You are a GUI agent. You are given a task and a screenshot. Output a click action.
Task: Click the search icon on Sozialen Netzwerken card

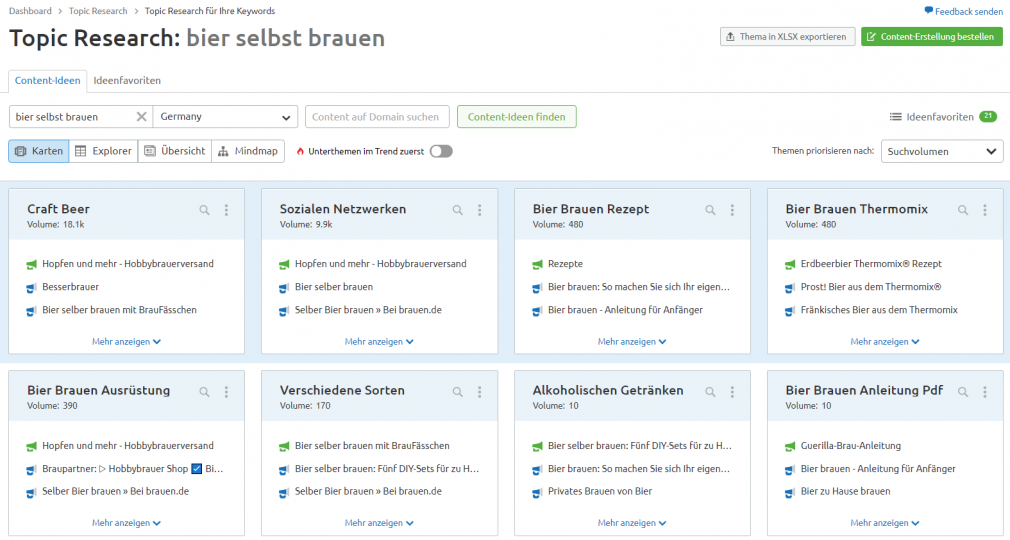tap(457, 210)
